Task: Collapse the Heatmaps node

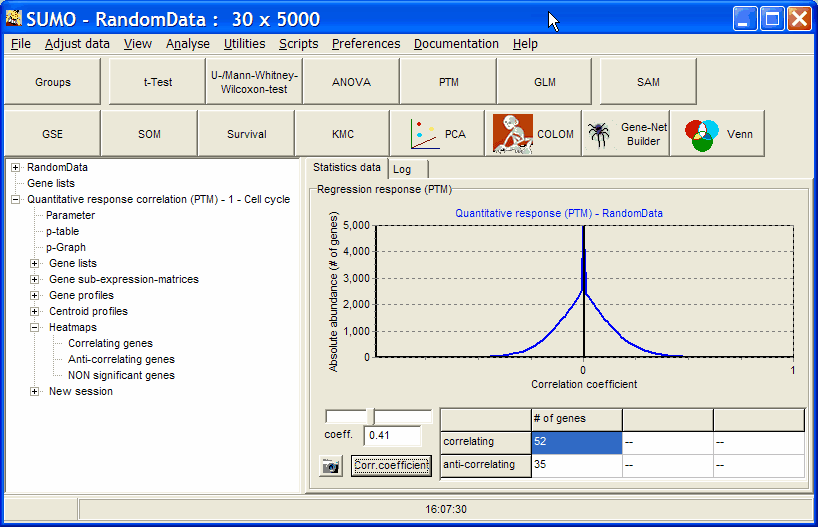Action: click(x=34, y=328)
